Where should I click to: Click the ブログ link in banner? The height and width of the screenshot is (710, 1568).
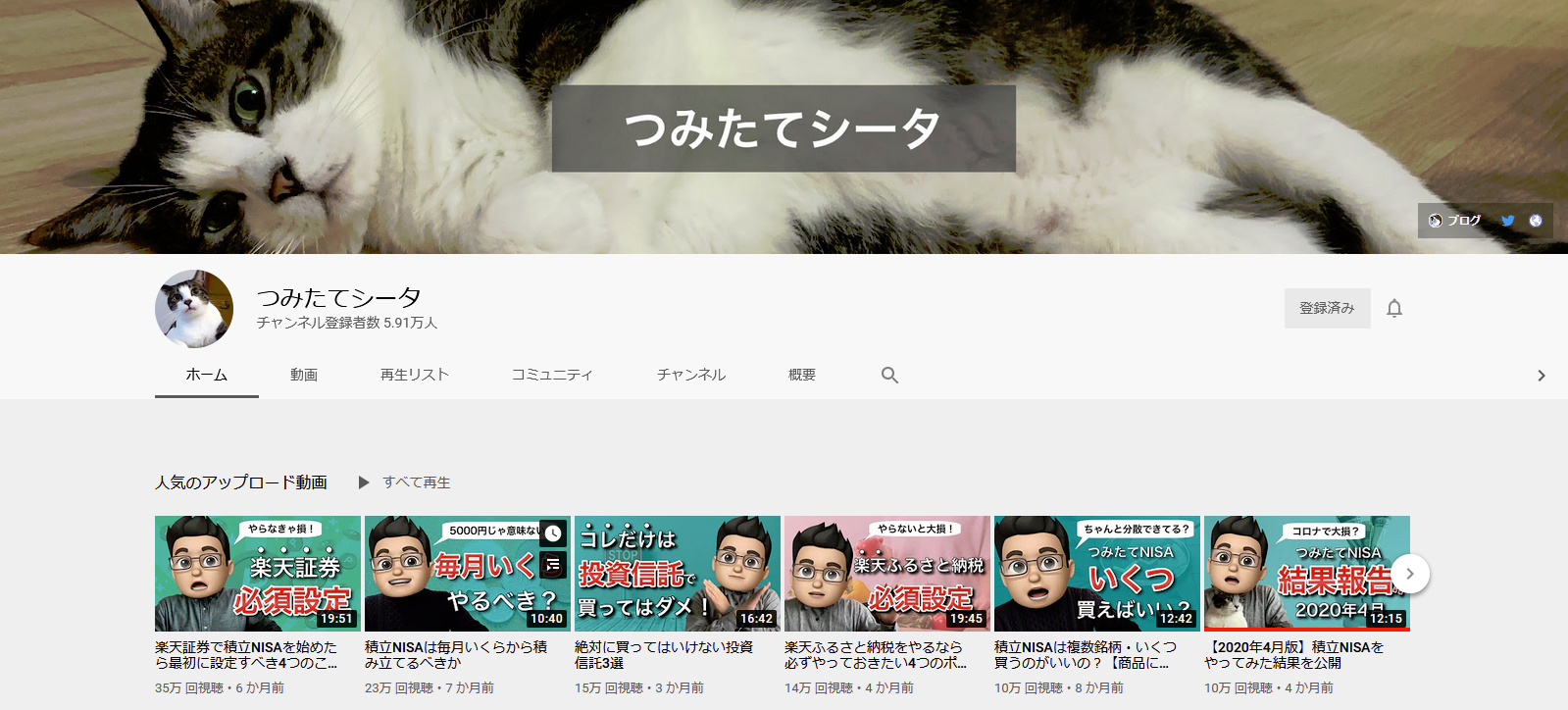pos(1455,221)
